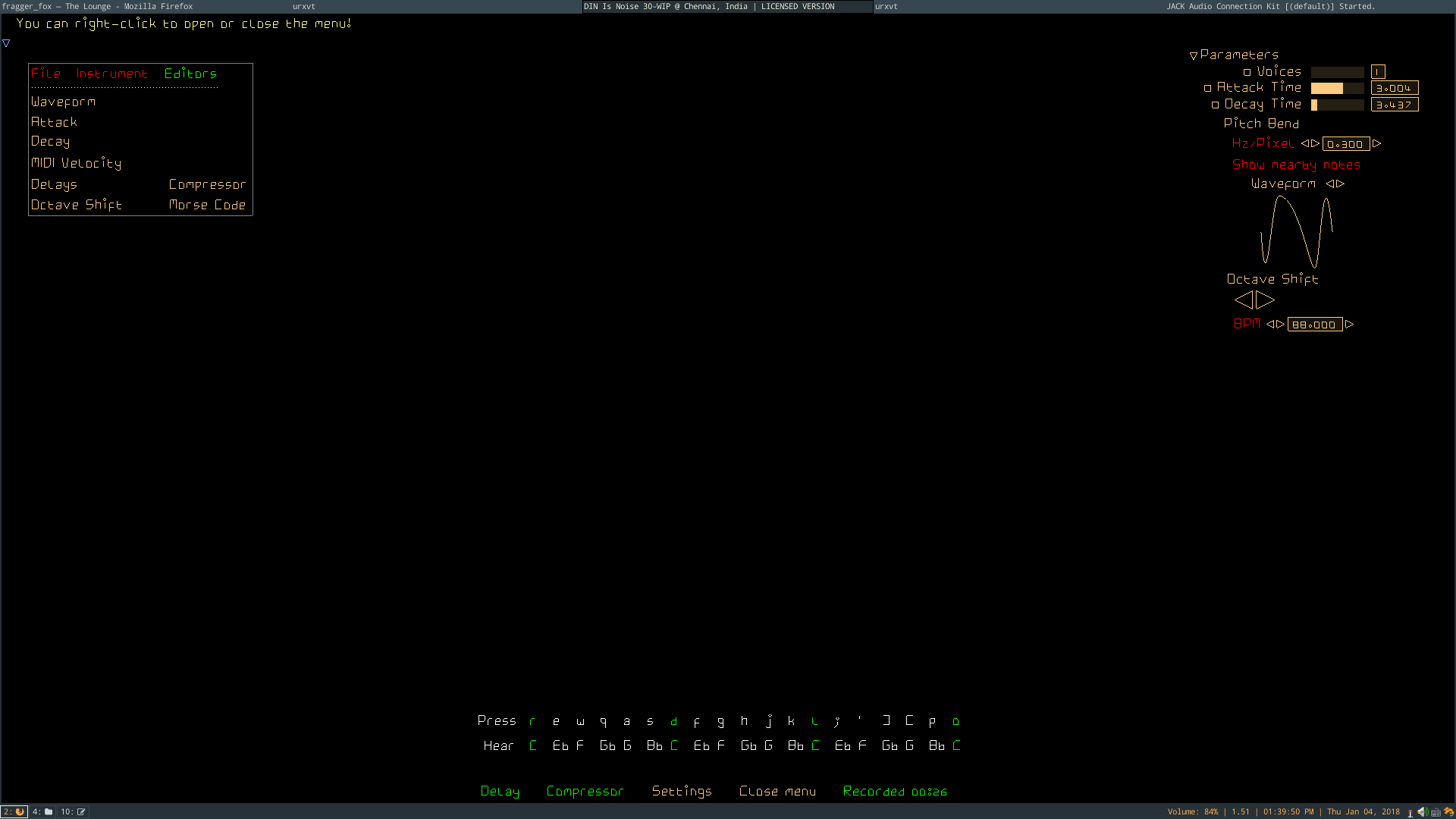Toggle the Voices checkbox
Viewport: 1456px width, 819px height.
1247,73
